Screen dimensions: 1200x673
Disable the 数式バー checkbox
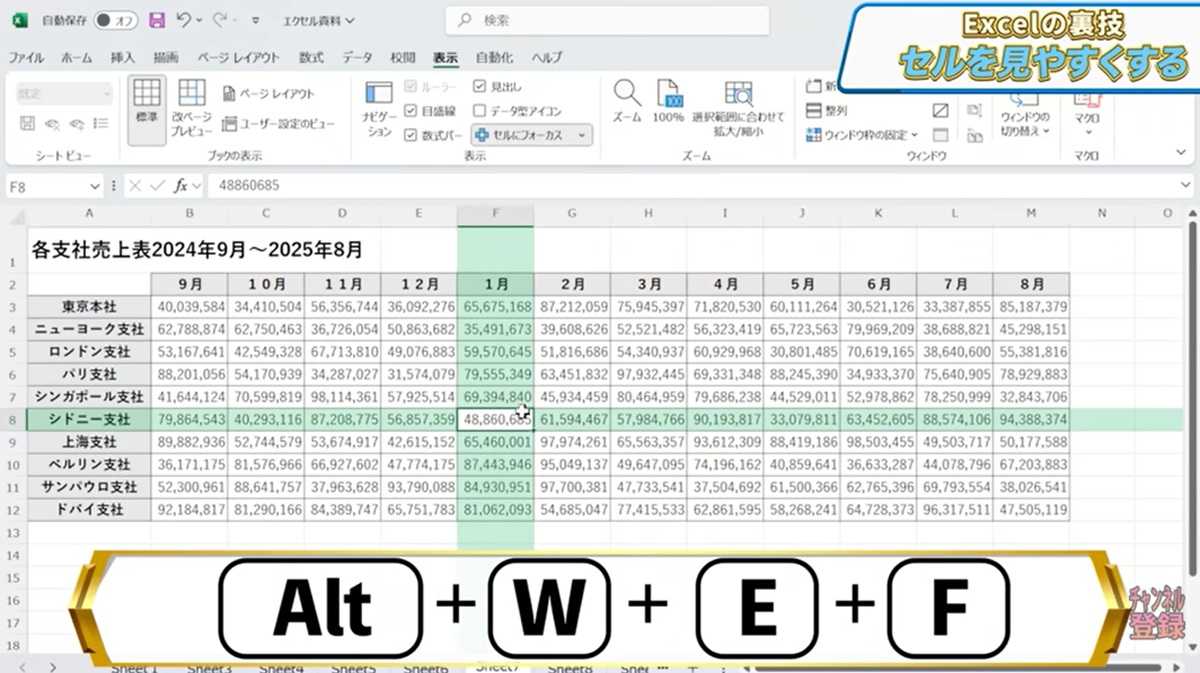coord(413,135)
